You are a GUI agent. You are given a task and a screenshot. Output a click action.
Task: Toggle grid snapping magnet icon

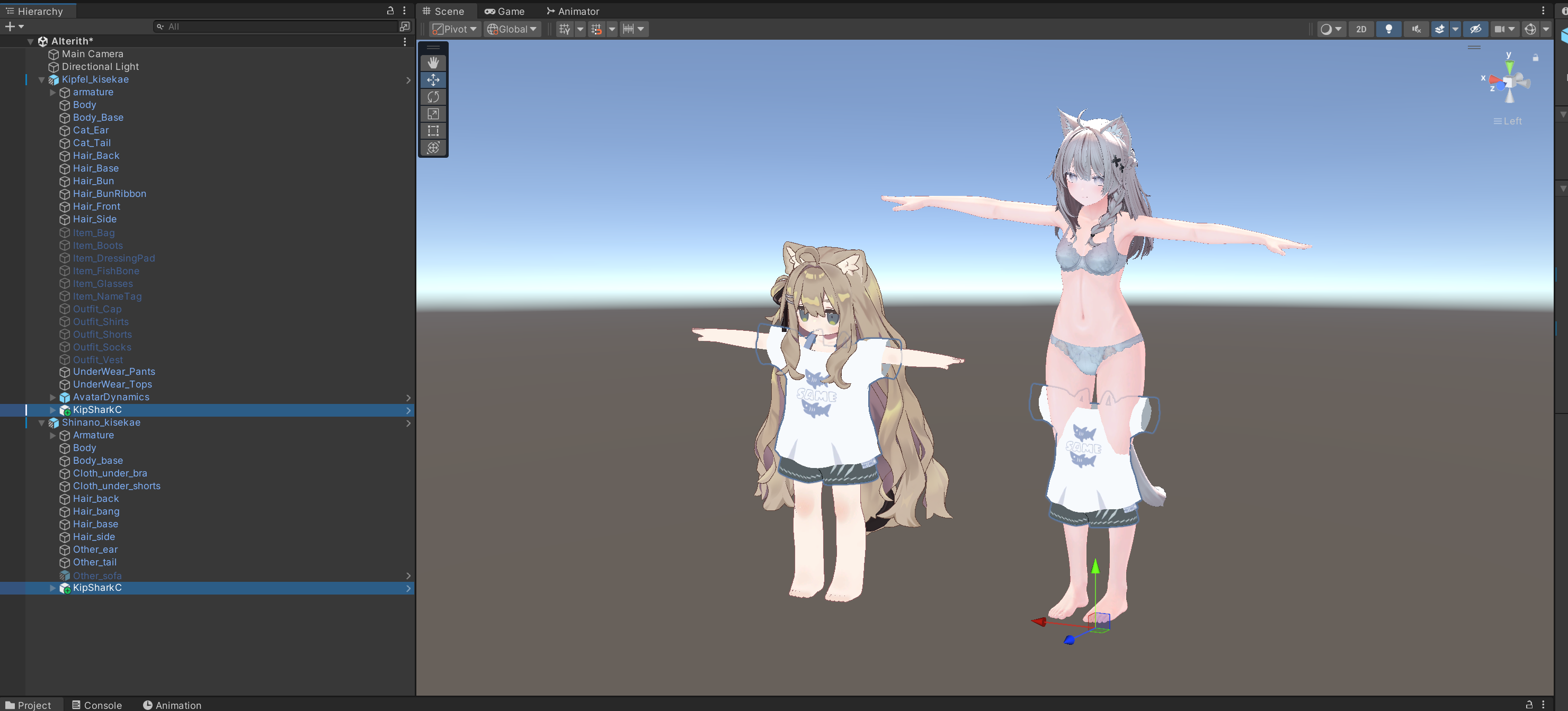[596, 29]
